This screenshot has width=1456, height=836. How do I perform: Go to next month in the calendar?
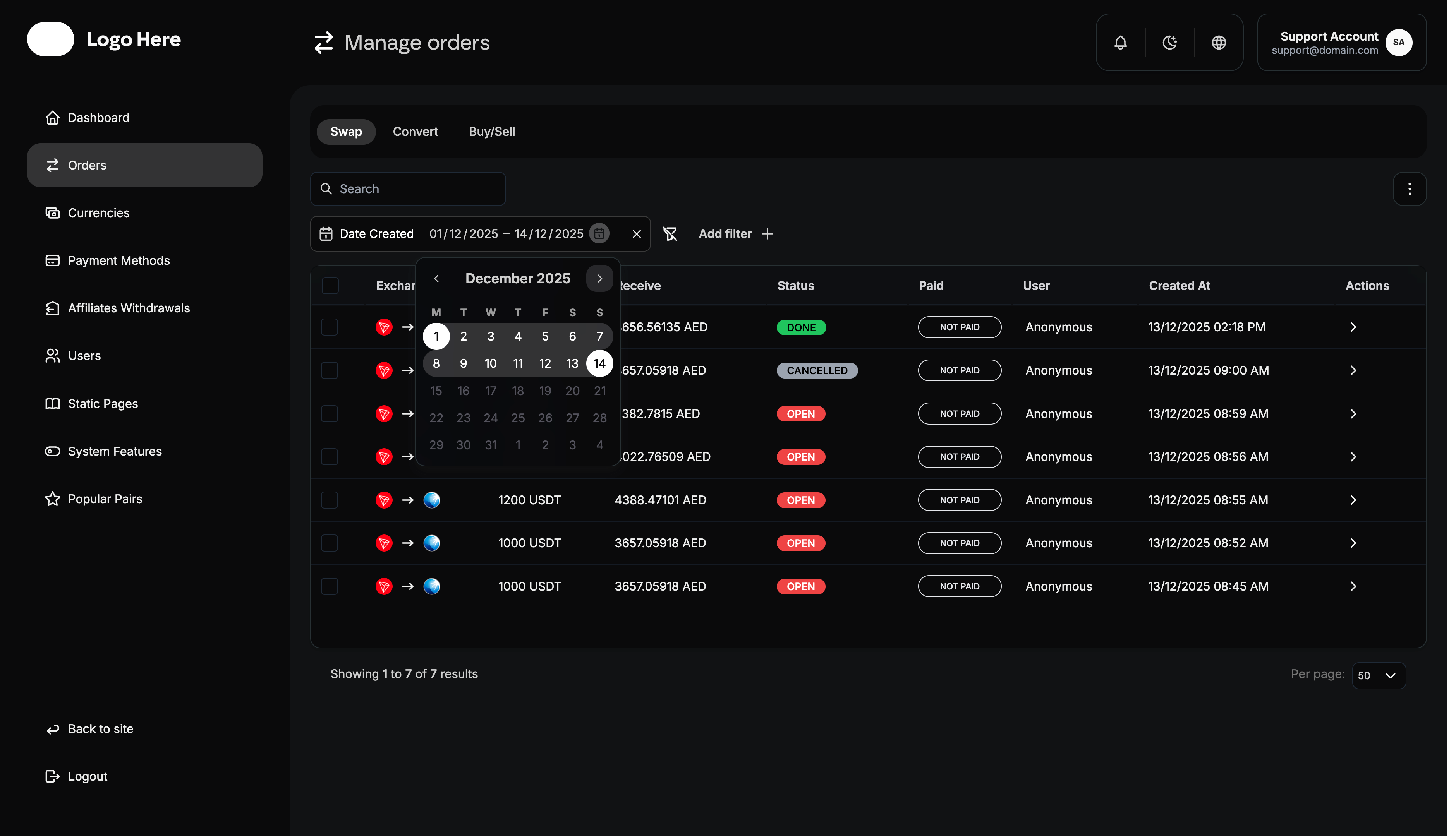click(599, 278)
